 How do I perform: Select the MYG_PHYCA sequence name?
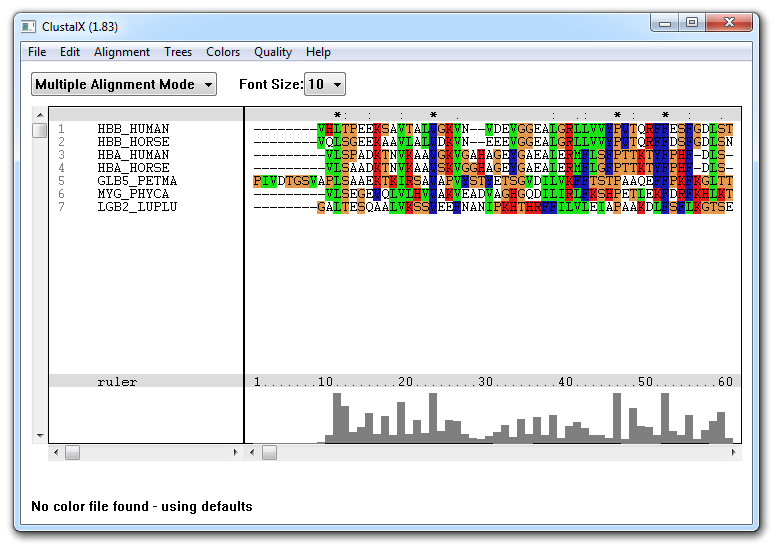(133, 194)
